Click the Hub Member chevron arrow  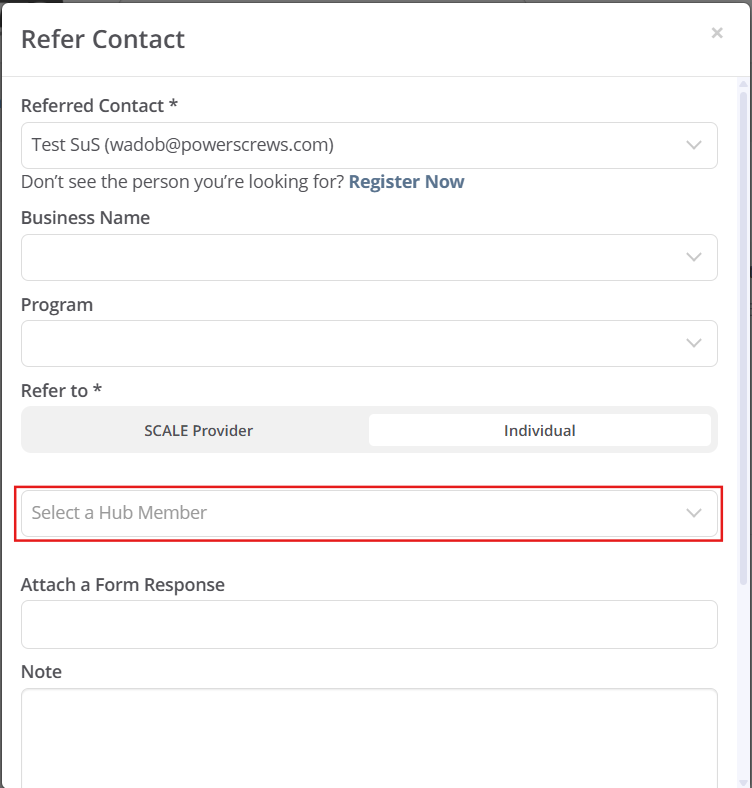pyautogui.click(x=694, y=513)
